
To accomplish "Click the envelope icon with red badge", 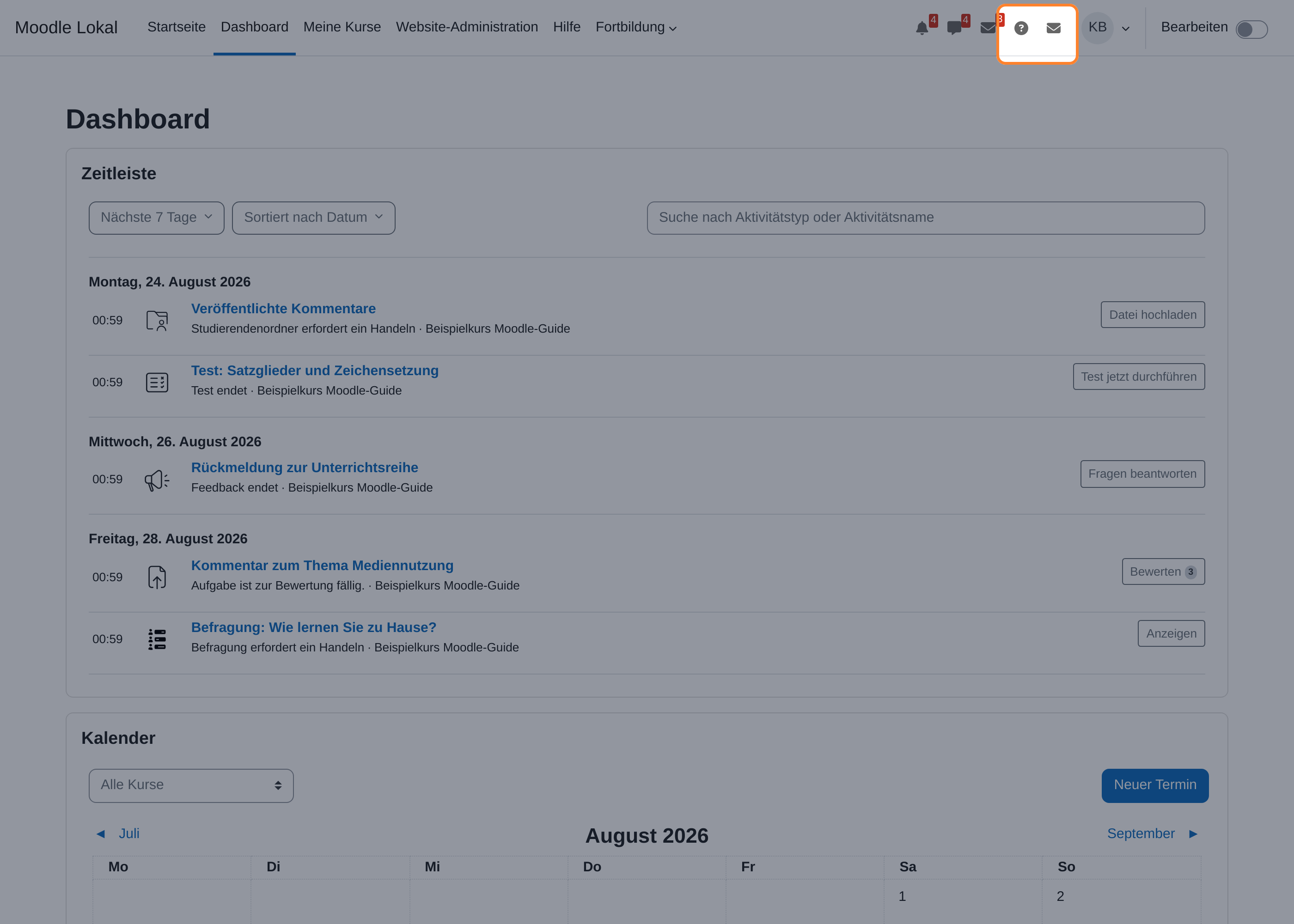I will click(989, 28).
